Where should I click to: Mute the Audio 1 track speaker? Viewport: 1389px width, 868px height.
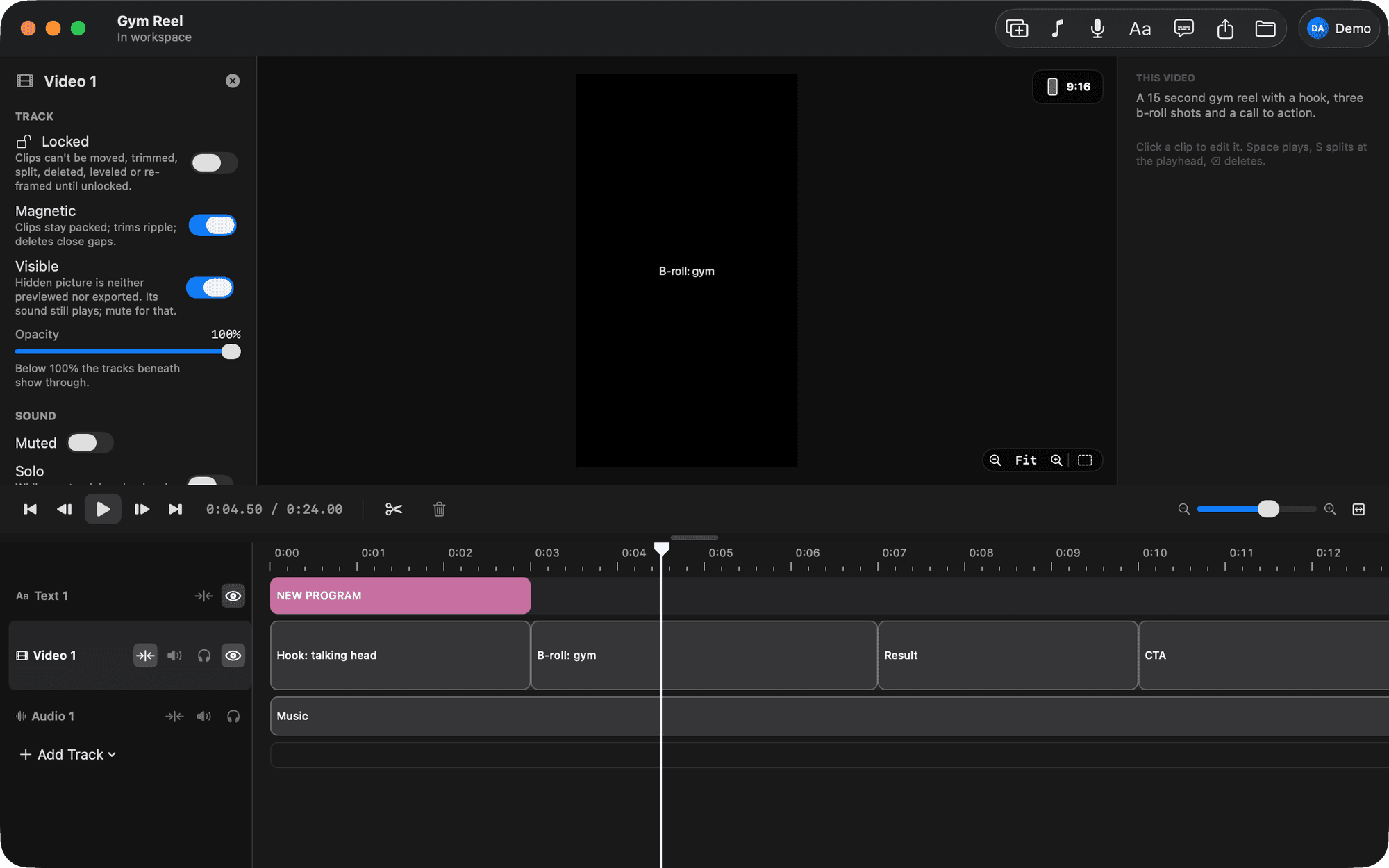click(203, 716)
